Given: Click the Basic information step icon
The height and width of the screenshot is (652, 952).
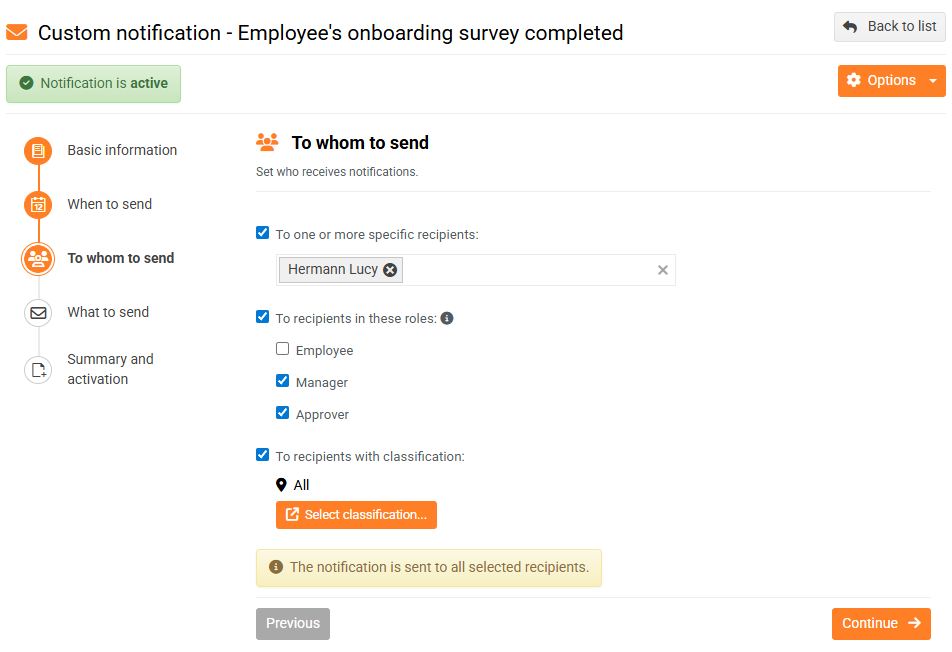Looking at the screenshot, I should pos(38,151).
